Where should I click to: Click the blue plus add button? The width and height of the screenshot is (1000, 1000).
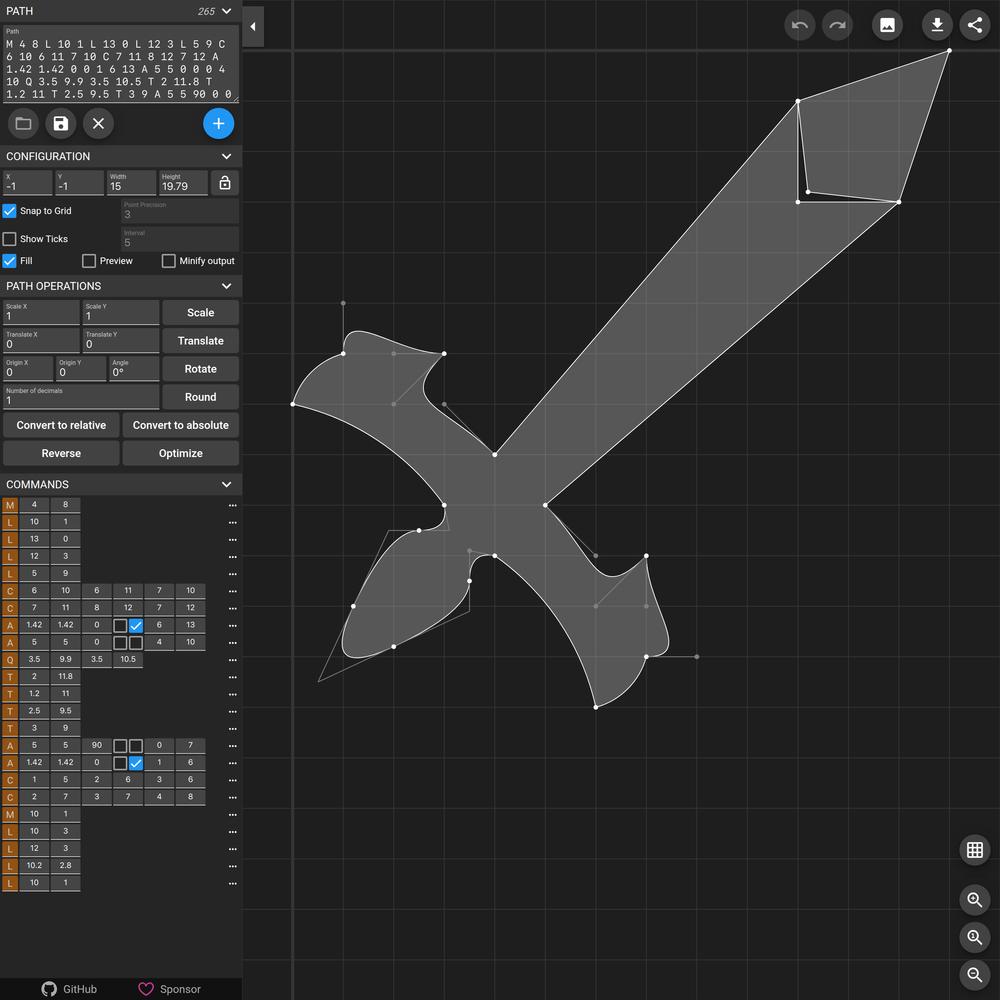218,124
